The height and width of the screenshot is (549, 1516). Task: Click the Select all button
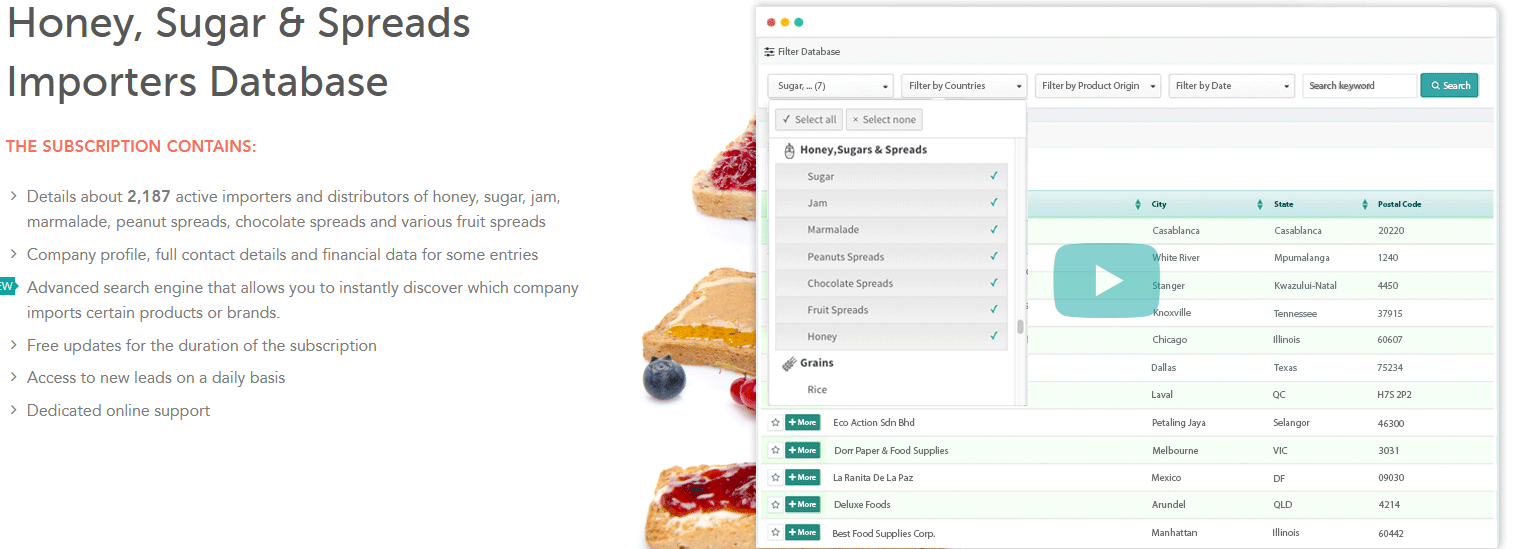tap(809, 120)
